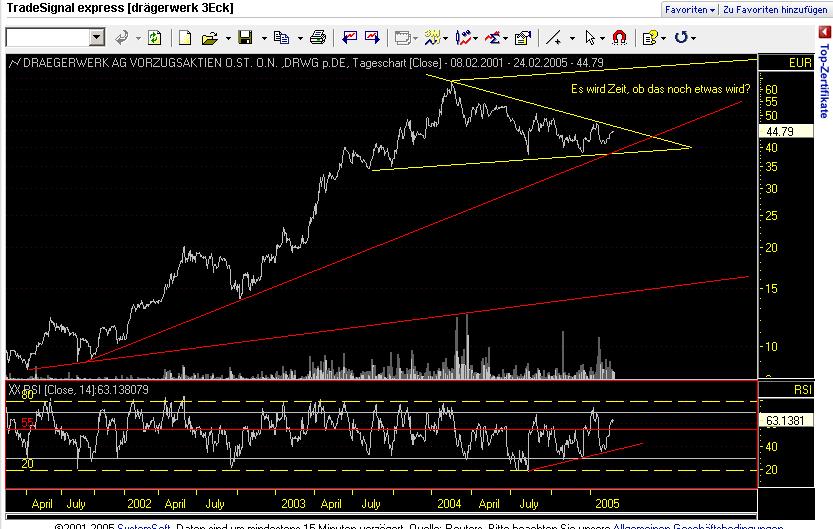
Task: Expand the dropdown beside sigma indicator icon
Action: click(x=505, y=38)
